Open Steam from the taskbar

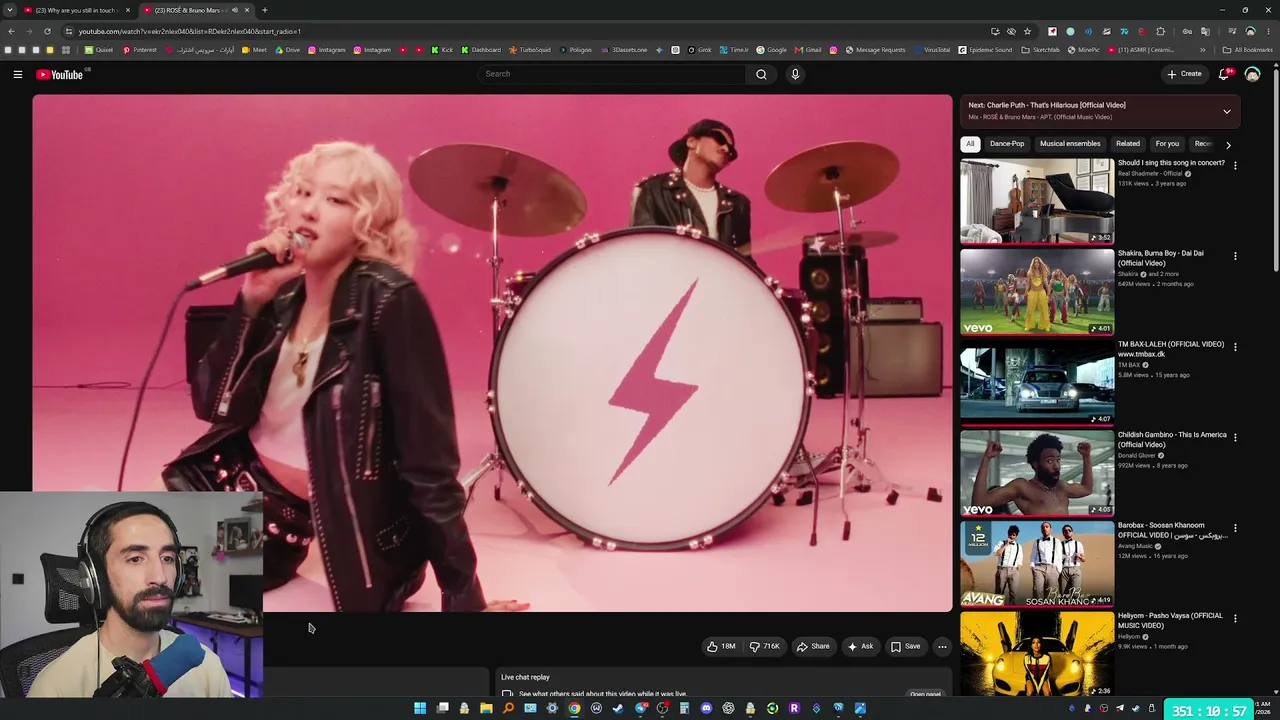(x=618, y=708)
